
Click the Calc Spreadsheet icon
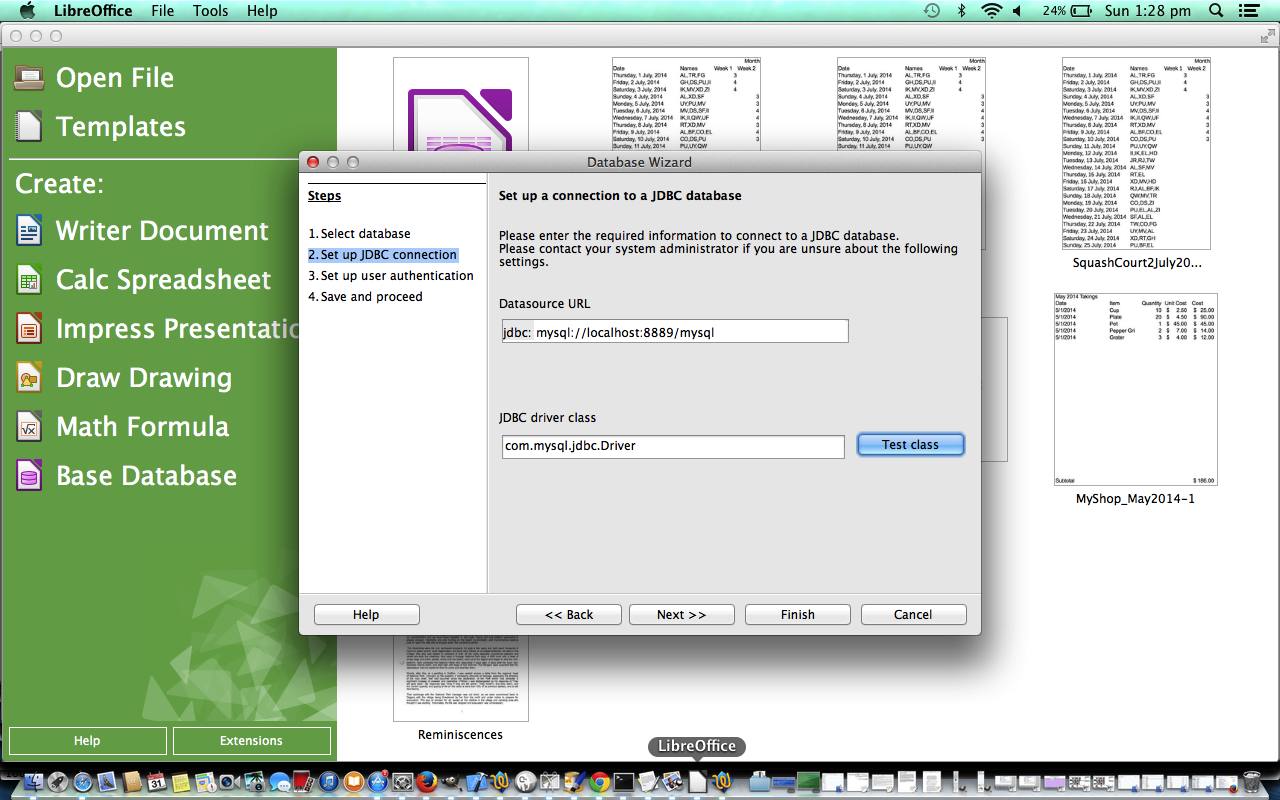click(29, 280)
